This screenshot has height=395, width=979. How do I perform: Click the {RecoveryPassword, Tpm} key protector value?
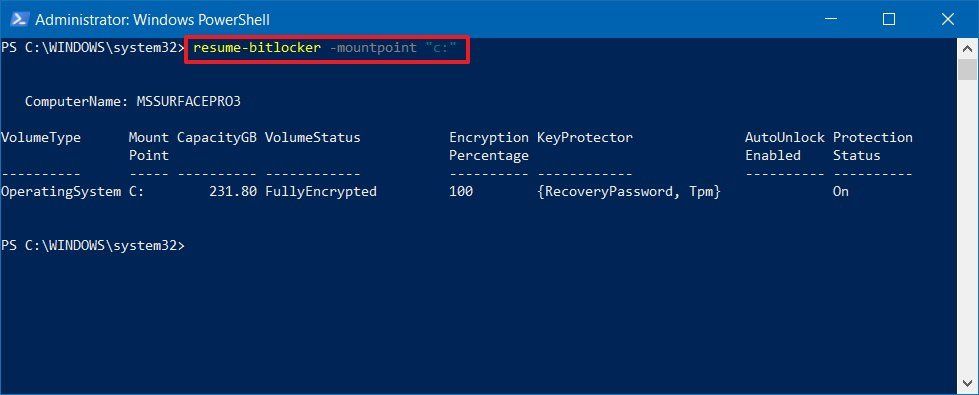pos(629,192)
